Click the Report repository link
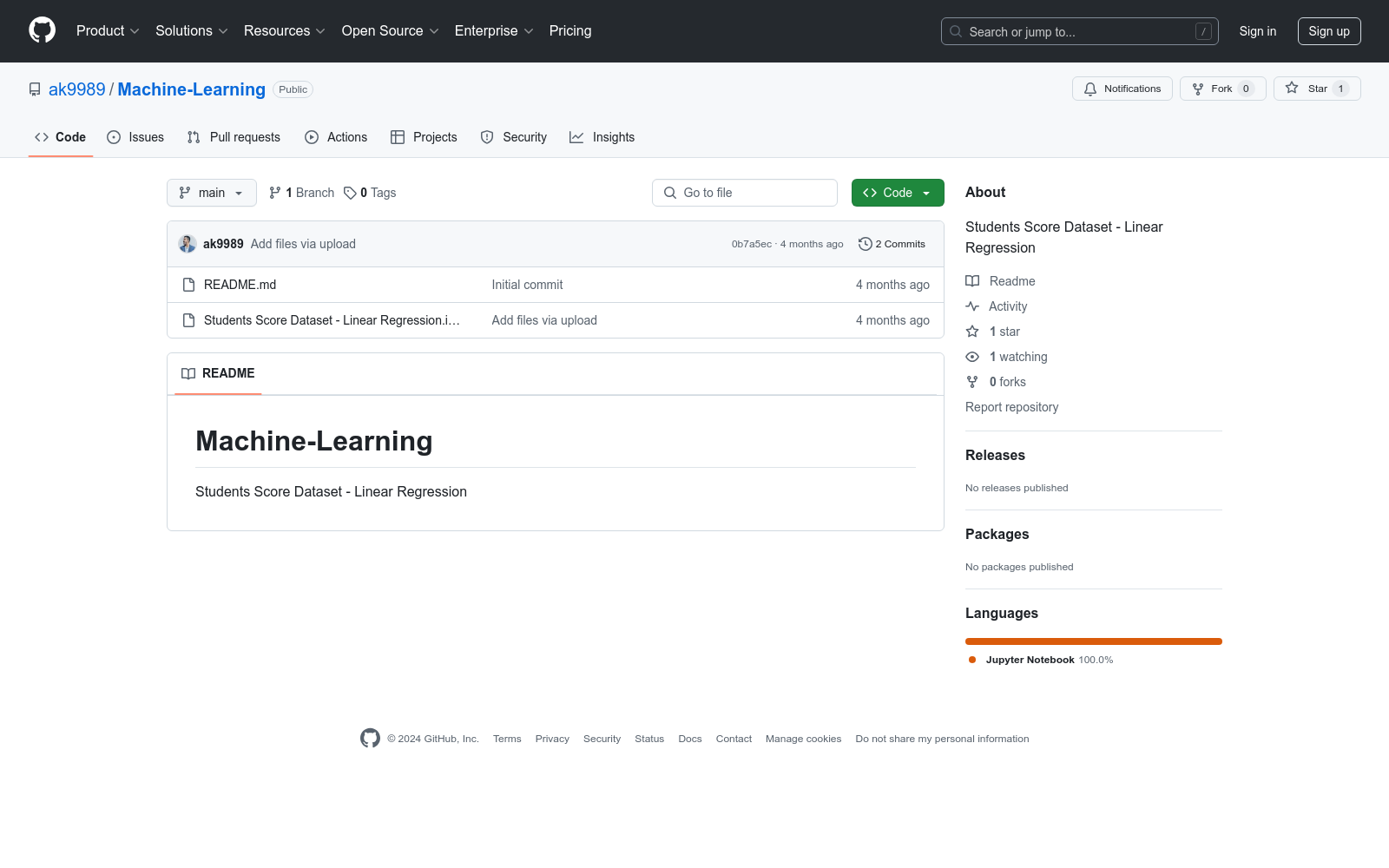Image resolution: width=1389 pixels, height=868 pixels. (x=1012, y=407)
